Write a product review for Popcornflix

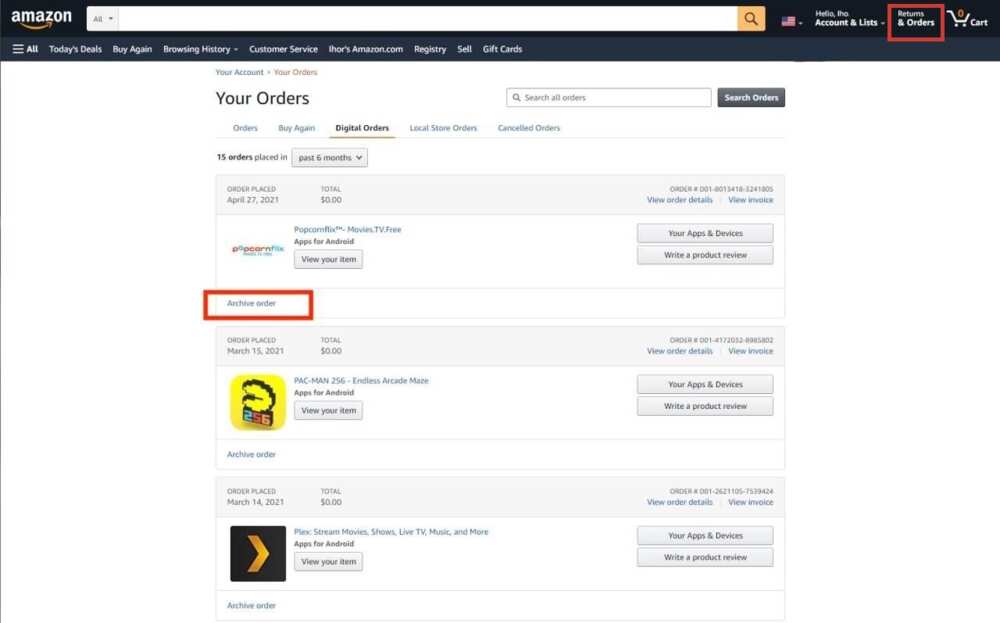(705, 255)
